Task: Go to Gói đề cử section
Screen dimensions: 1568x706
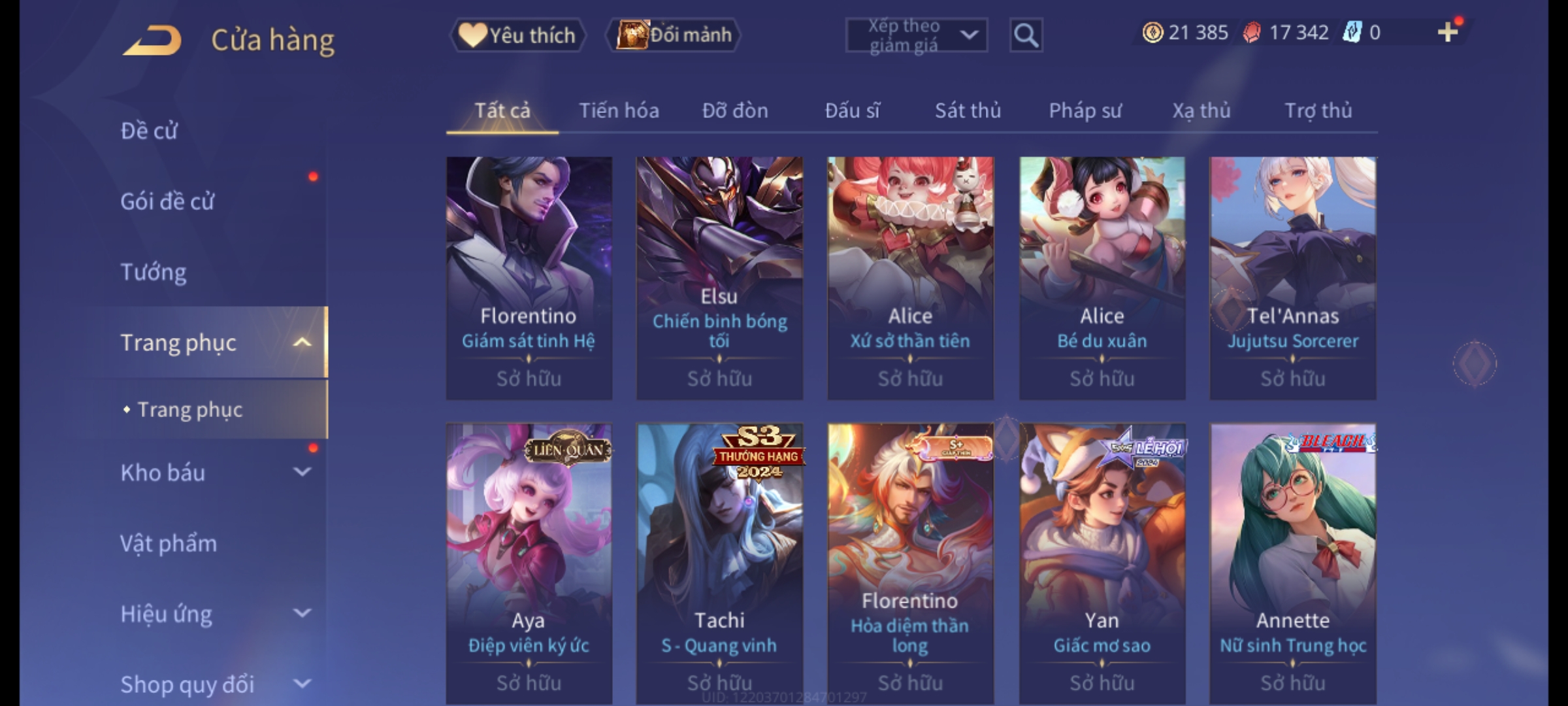Action: click(167, 201)
